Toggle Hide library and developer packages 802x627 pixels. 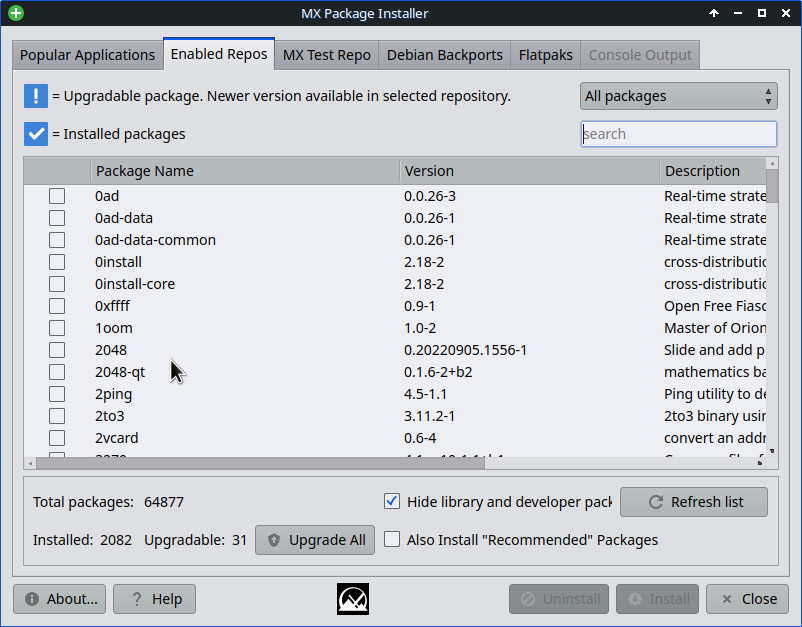click(392, 502)
